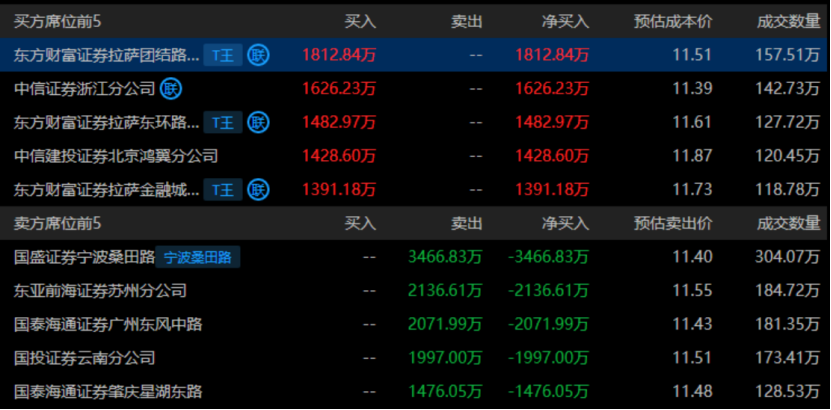
Task: Click 净买入 column header in buyer table
Action: 565,21
